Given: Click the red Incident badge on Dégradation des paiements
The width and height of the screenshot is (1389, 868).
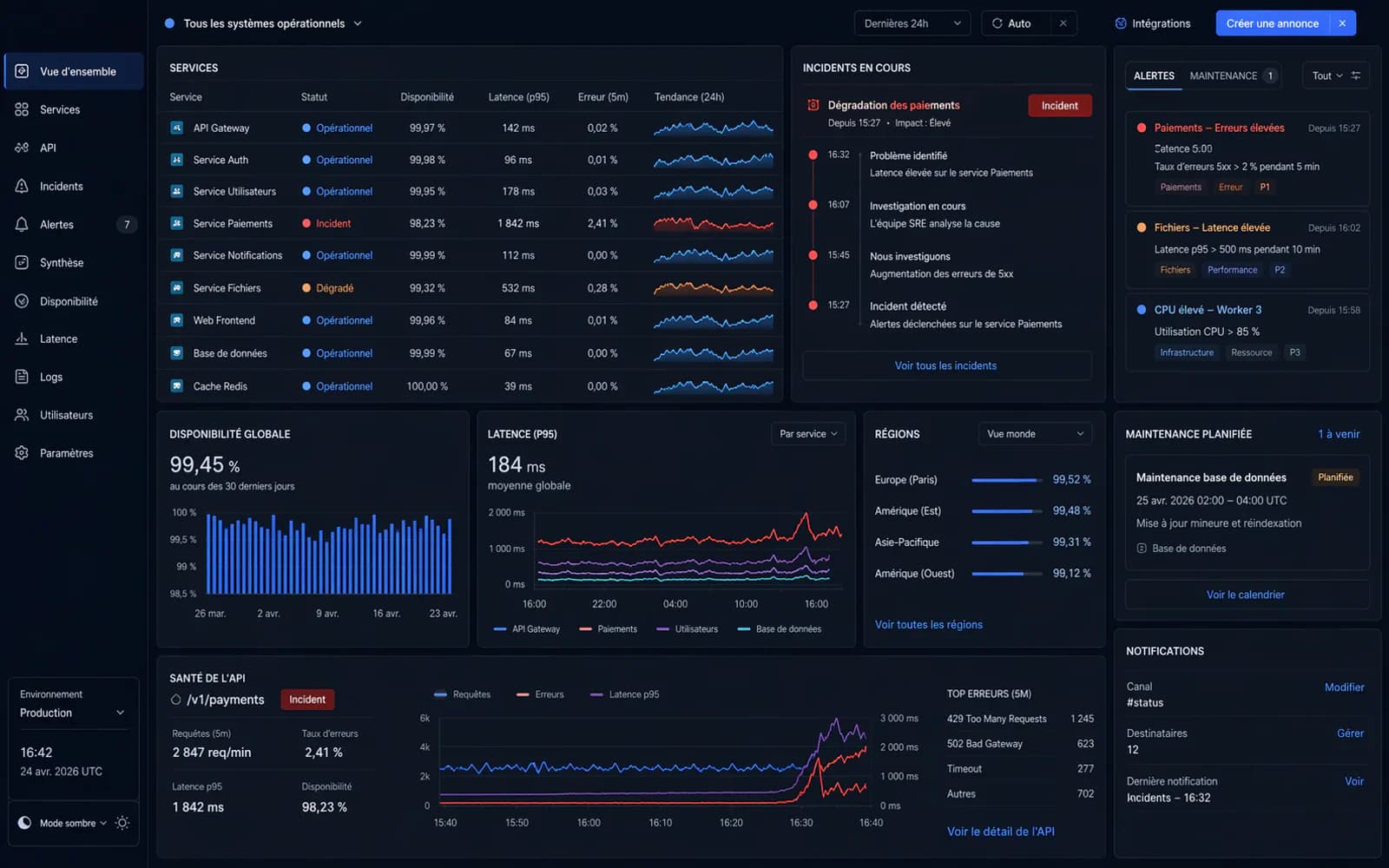Looking at the screenshot, I should [x=1060, y=106].
